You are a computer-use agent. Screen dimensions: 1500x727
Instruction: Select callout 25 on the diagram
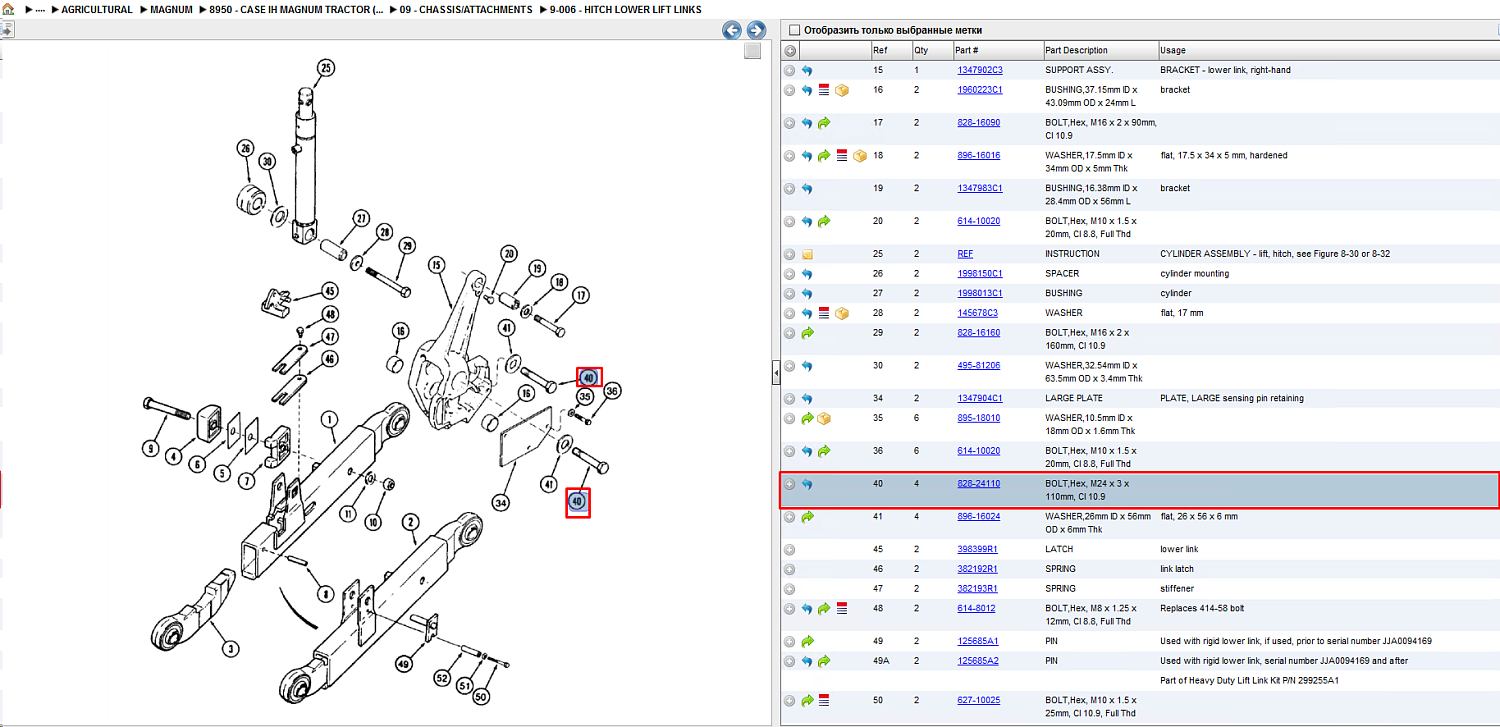[x=325, y=68]
